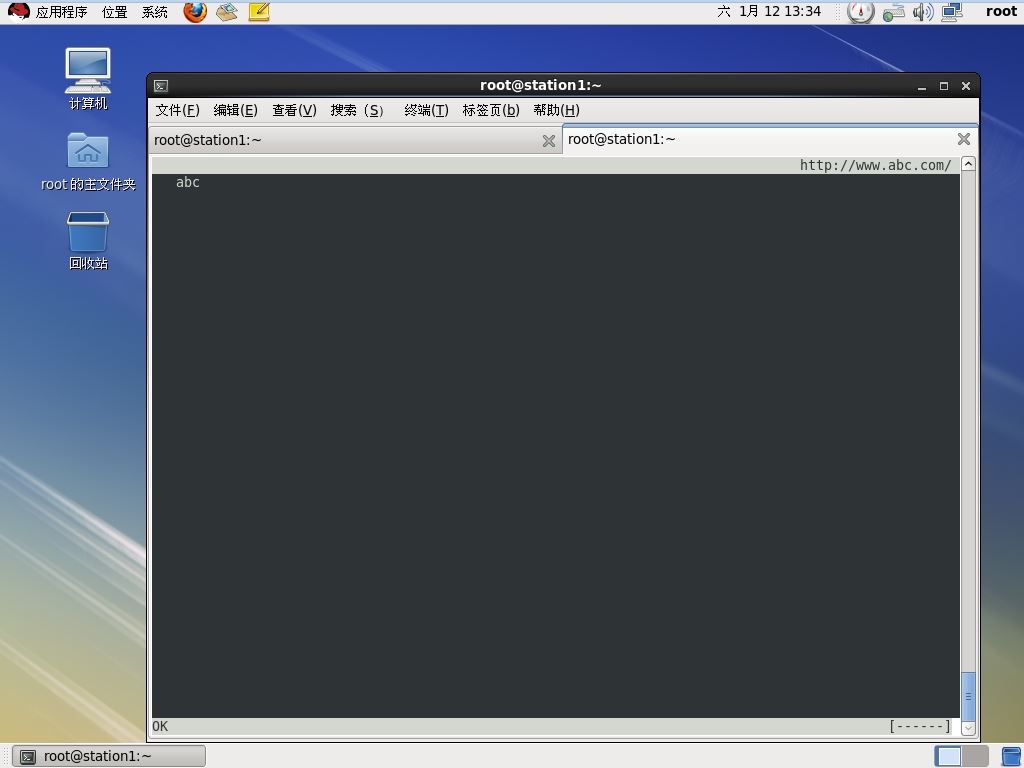The height and width of the screenshot is (768, 1024).
Task: Close the second terminal tab
Action: (x=963, y=138)
